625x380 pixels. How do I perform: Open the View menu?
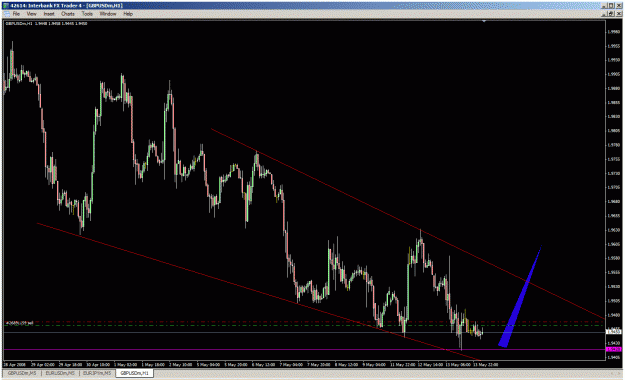[31, 14]
